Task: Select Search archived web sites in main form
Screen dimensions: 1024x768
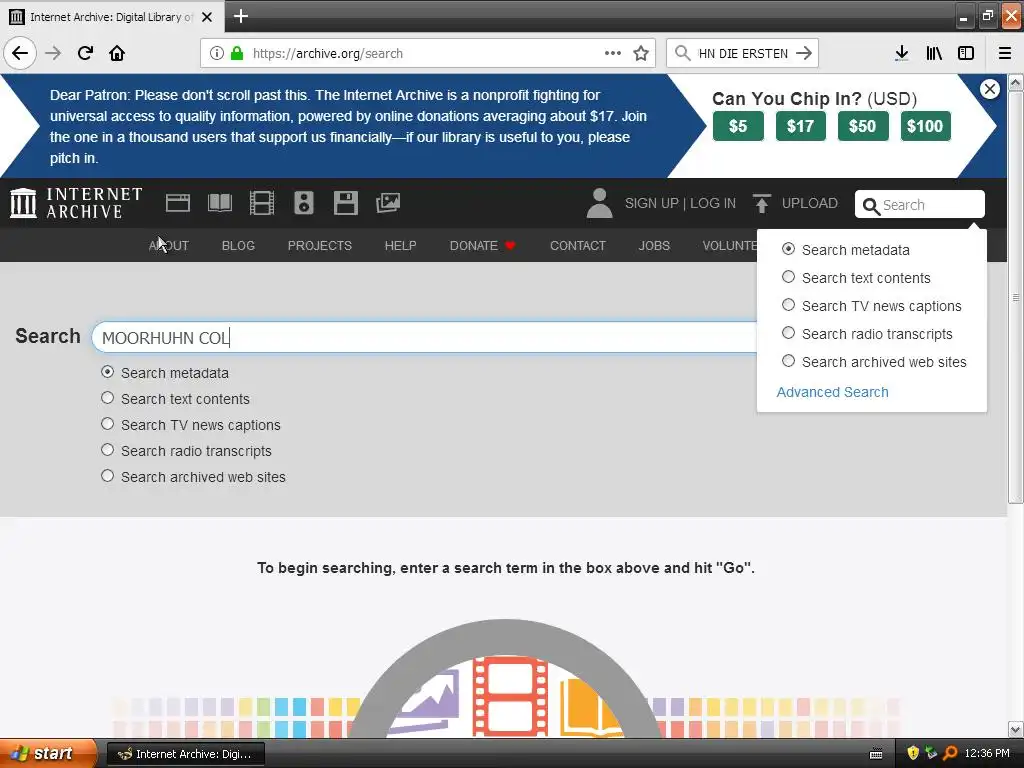Action: tap(108, 477)
